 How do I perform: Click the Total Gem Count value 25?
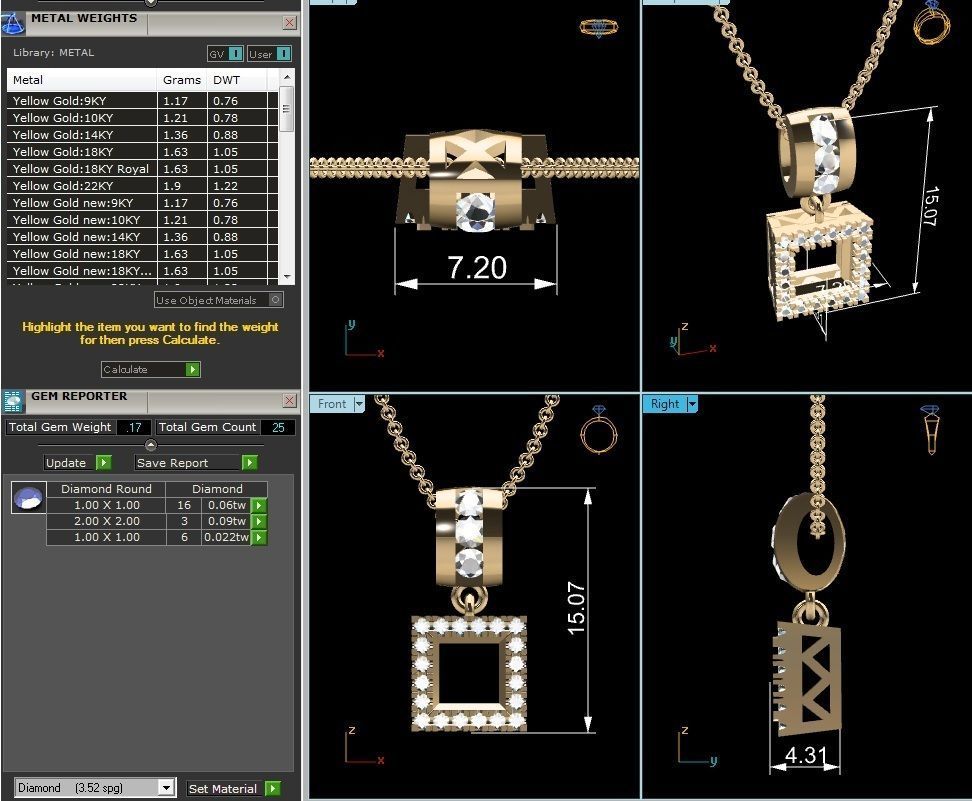pyautogui.click(x=278, y=427)
